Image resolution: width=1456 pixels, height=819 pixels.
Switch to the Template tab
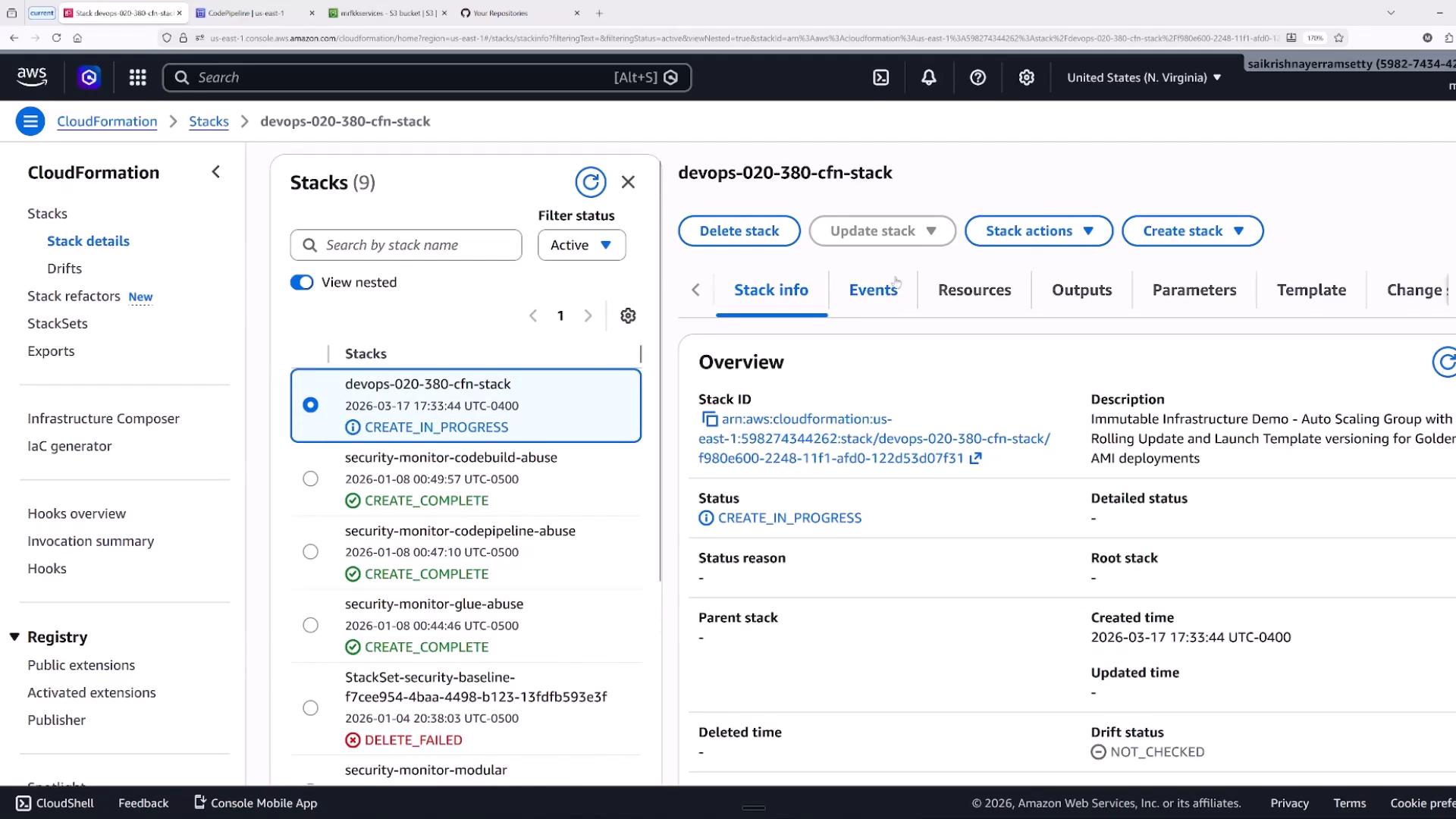tap(1311, 290)
